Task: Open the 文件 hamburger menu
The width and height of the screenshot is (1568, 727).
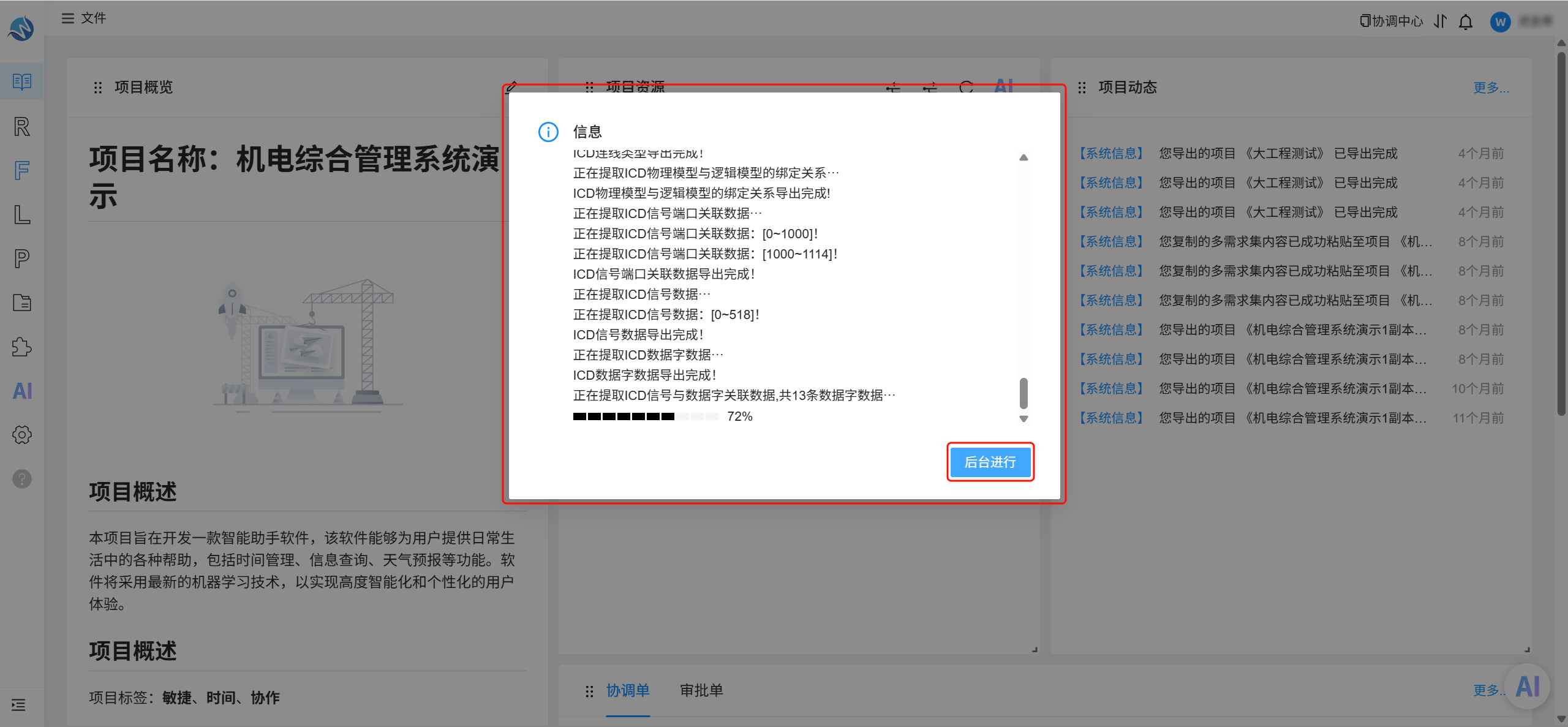Action: 84,18
